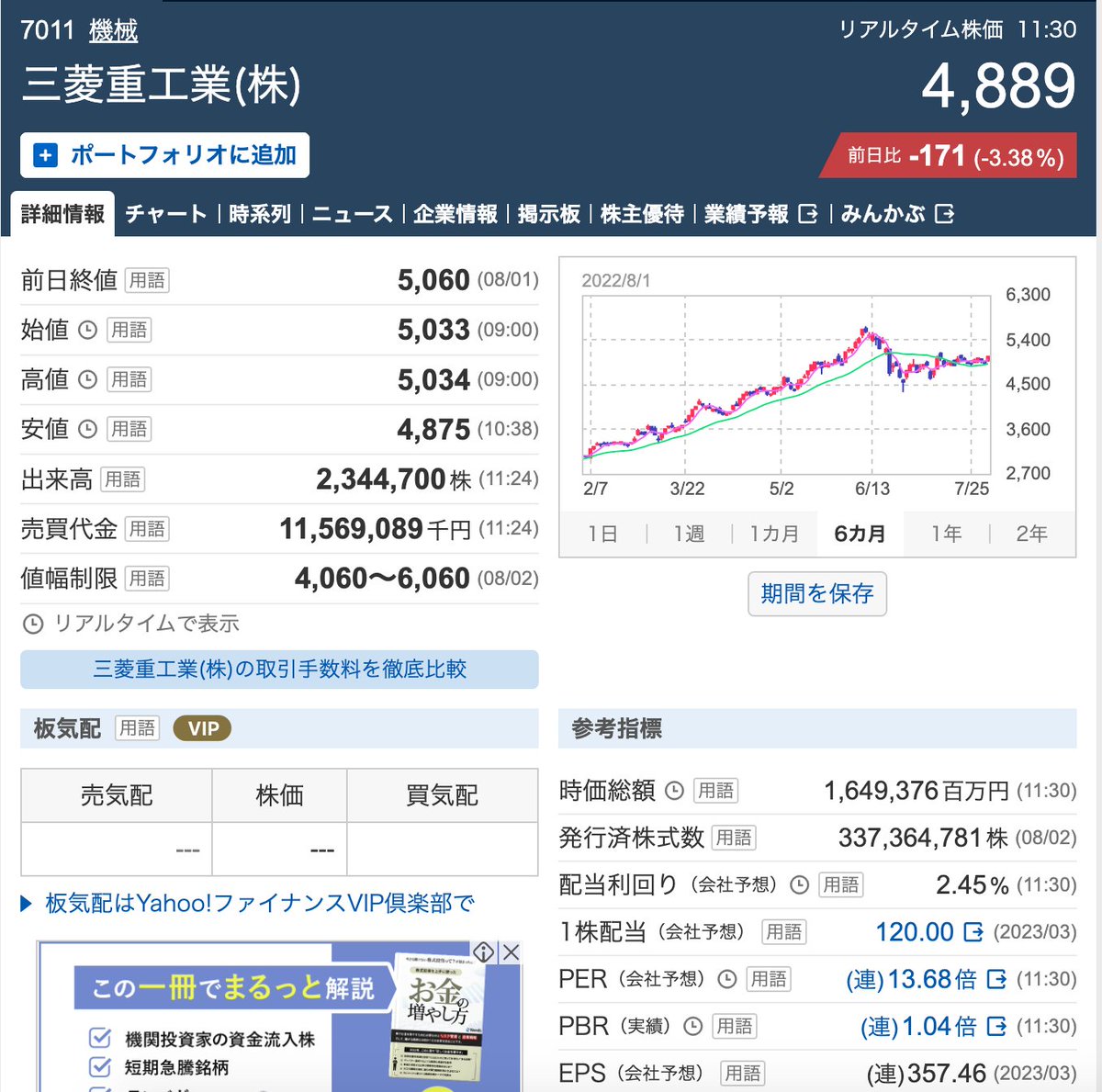Set chart period to 1日
Image resolution: width=1102 pixels, height=1092 pixels.
click(x=602, y=534)
